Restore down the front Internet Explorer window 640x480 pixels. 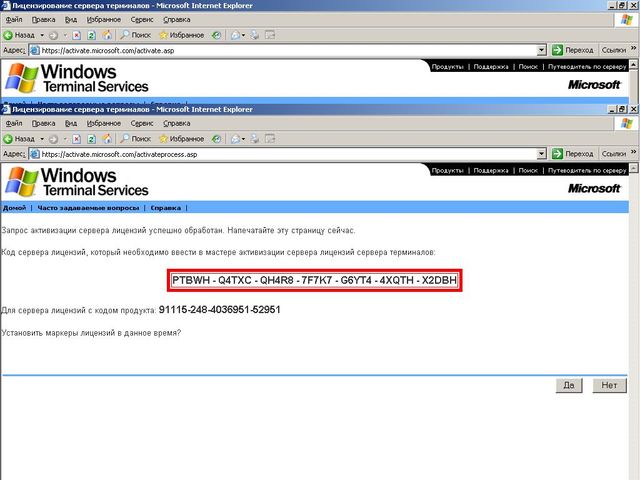[622, 109]
